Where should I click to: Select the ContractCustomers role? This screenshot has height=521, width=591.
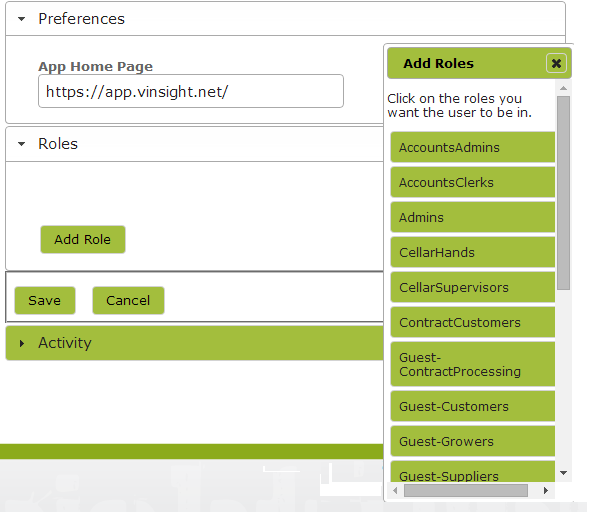coord(473,323)
